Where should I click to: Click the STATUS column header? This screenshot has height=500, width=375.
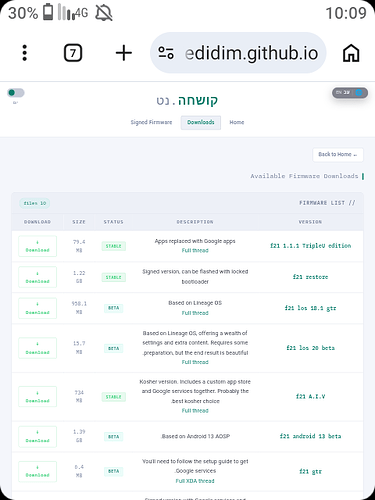pos(114,222)
